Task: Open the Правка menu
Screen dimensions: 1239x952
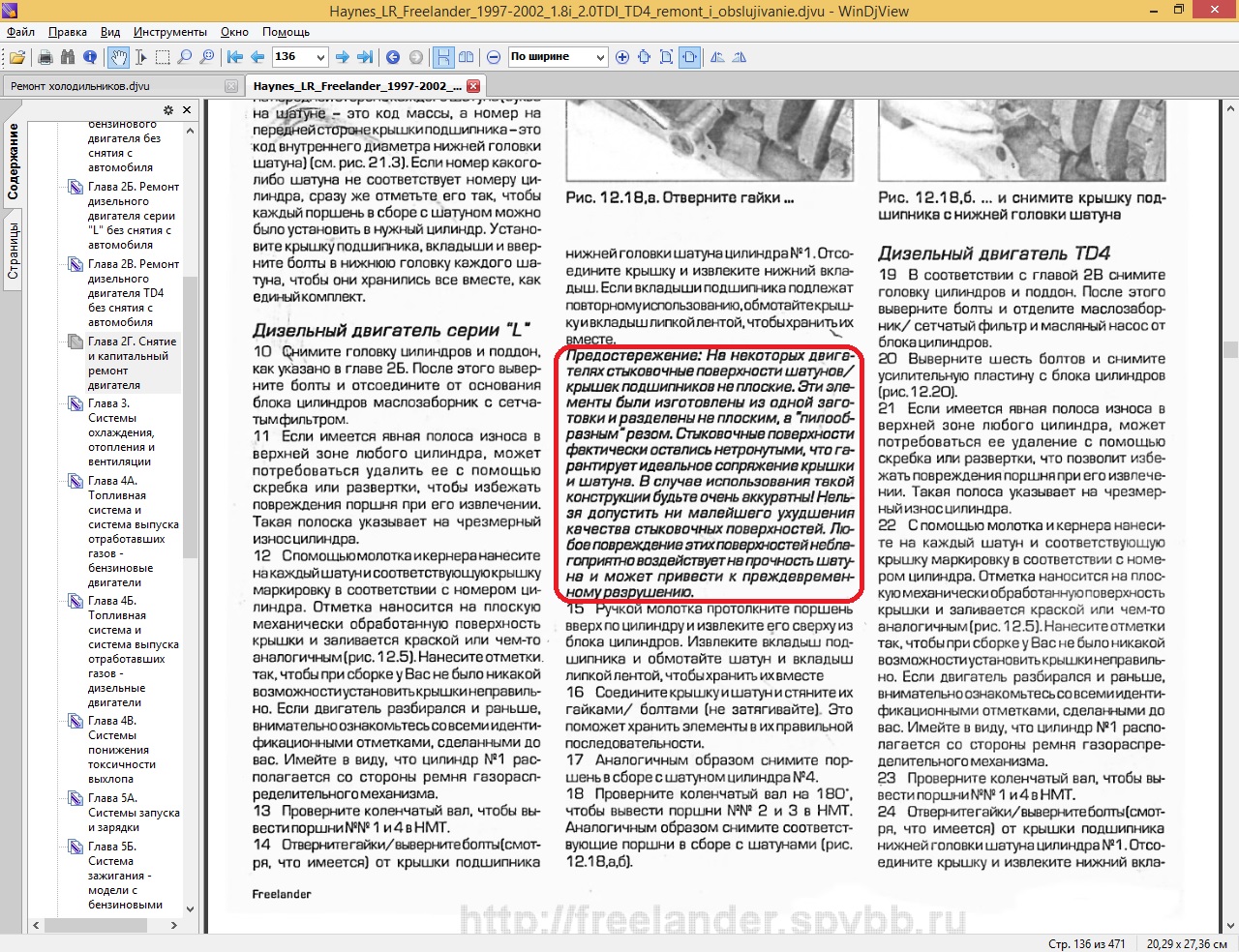Action: pyautogui.click(x=68, y=32)
